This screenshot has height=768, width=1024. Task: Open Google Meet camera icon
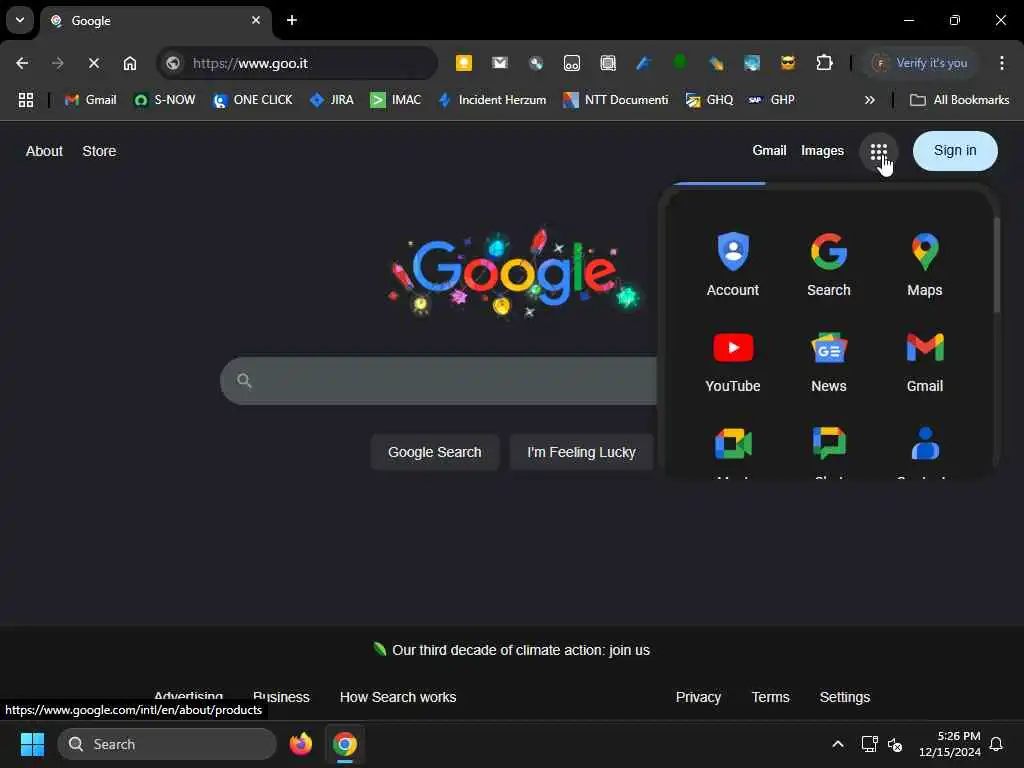pos(733,444)
